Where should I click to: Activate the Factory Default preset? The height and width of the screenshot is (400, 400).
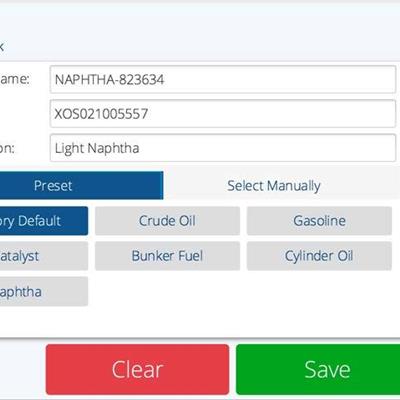click(44, 221)
